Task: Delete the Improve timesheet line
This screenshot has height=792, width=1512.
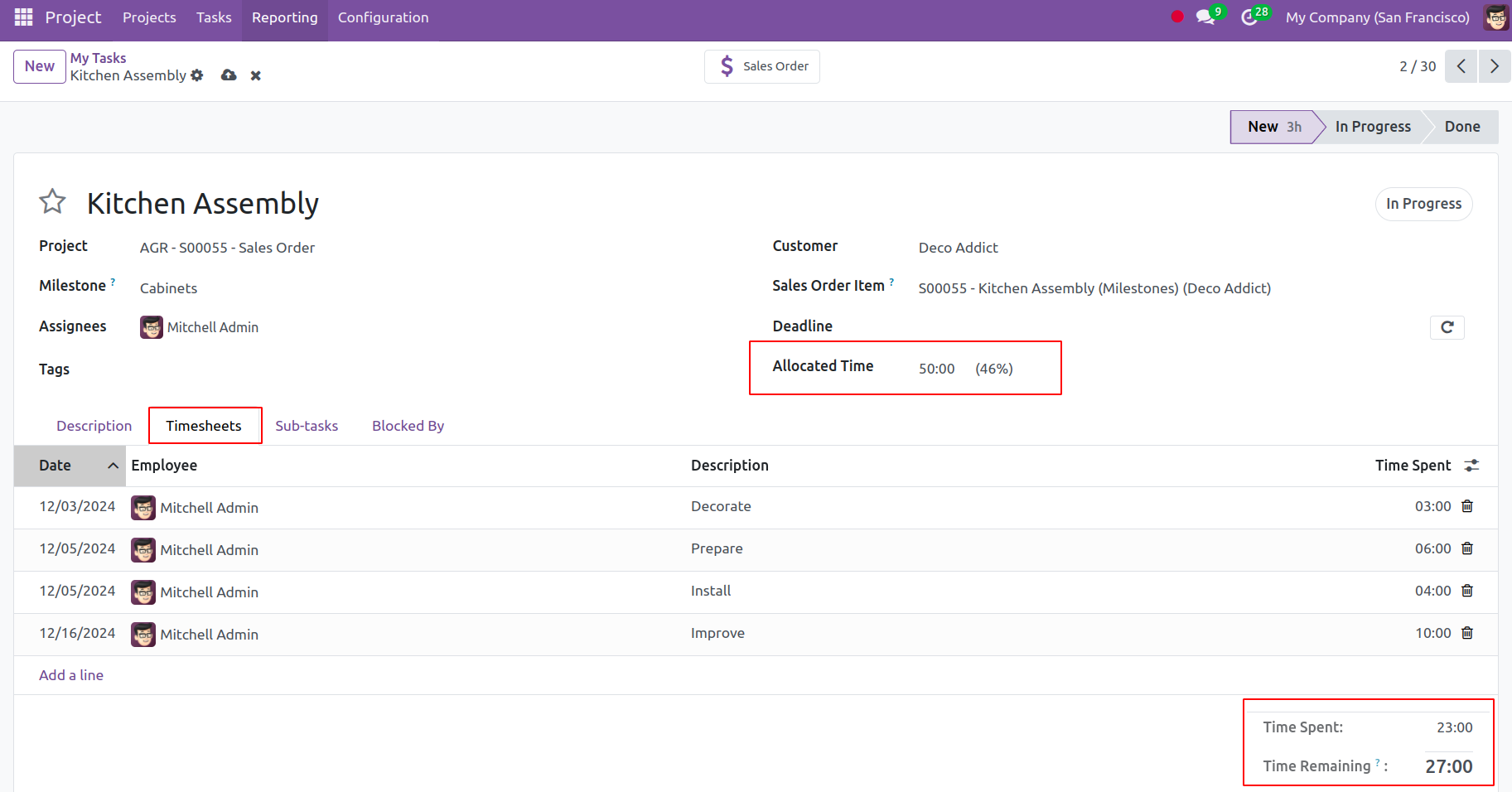Action: (x=1467, y=633)
